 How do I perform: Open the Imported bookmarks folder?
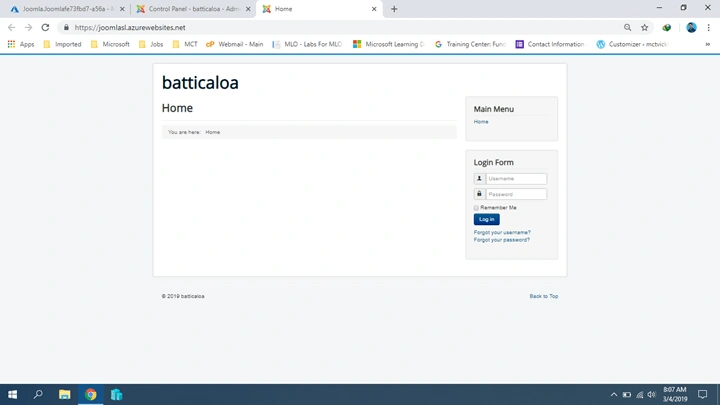[62, 44]
